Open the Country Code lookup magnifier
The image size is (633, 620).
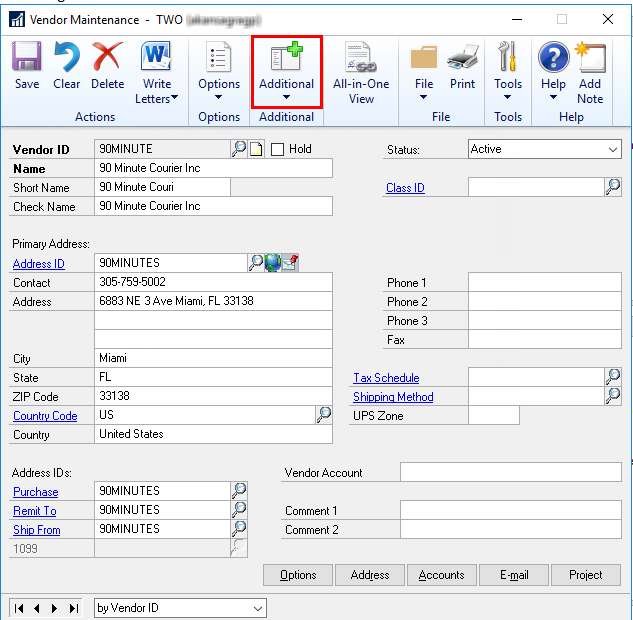tap(324, 415)
